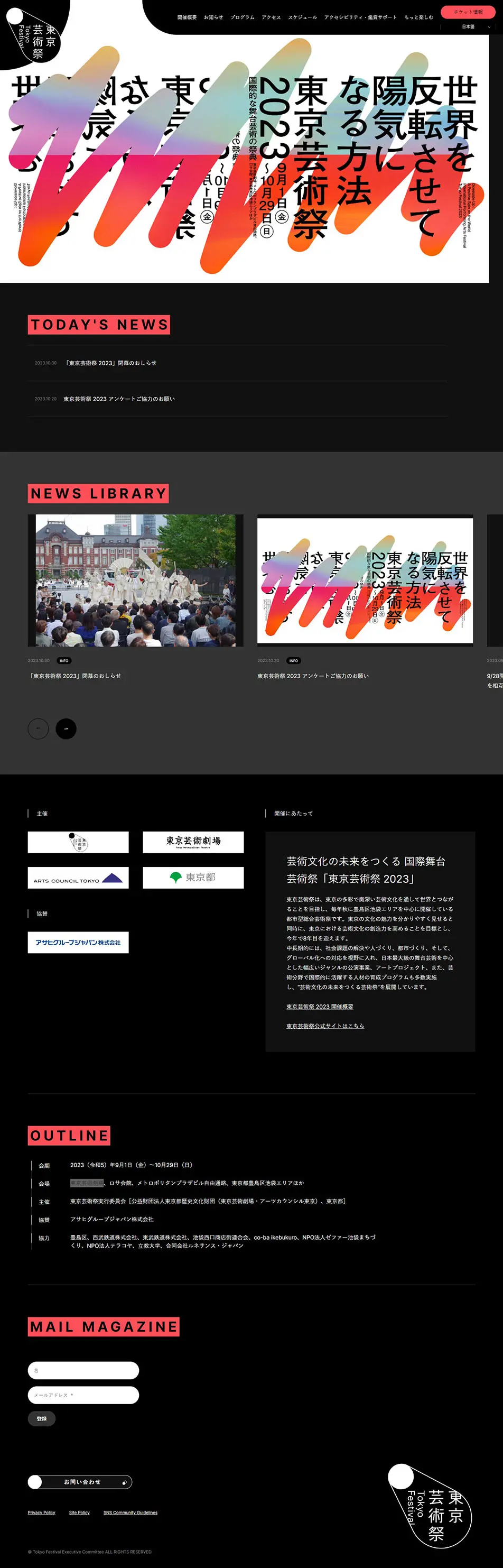Screen dimensions: 503x1568
Task: Click the name input field in mail magazine
Action: (x=83, y=1370)
